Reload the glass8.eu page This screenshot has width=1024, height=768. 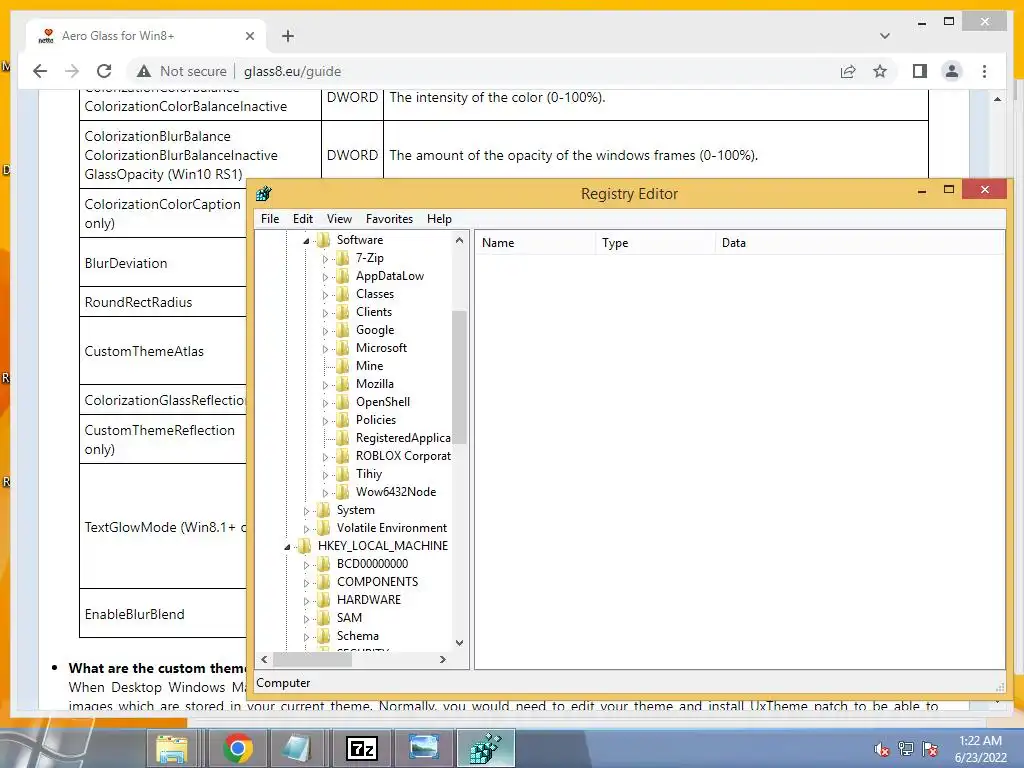tap(104, 71)
